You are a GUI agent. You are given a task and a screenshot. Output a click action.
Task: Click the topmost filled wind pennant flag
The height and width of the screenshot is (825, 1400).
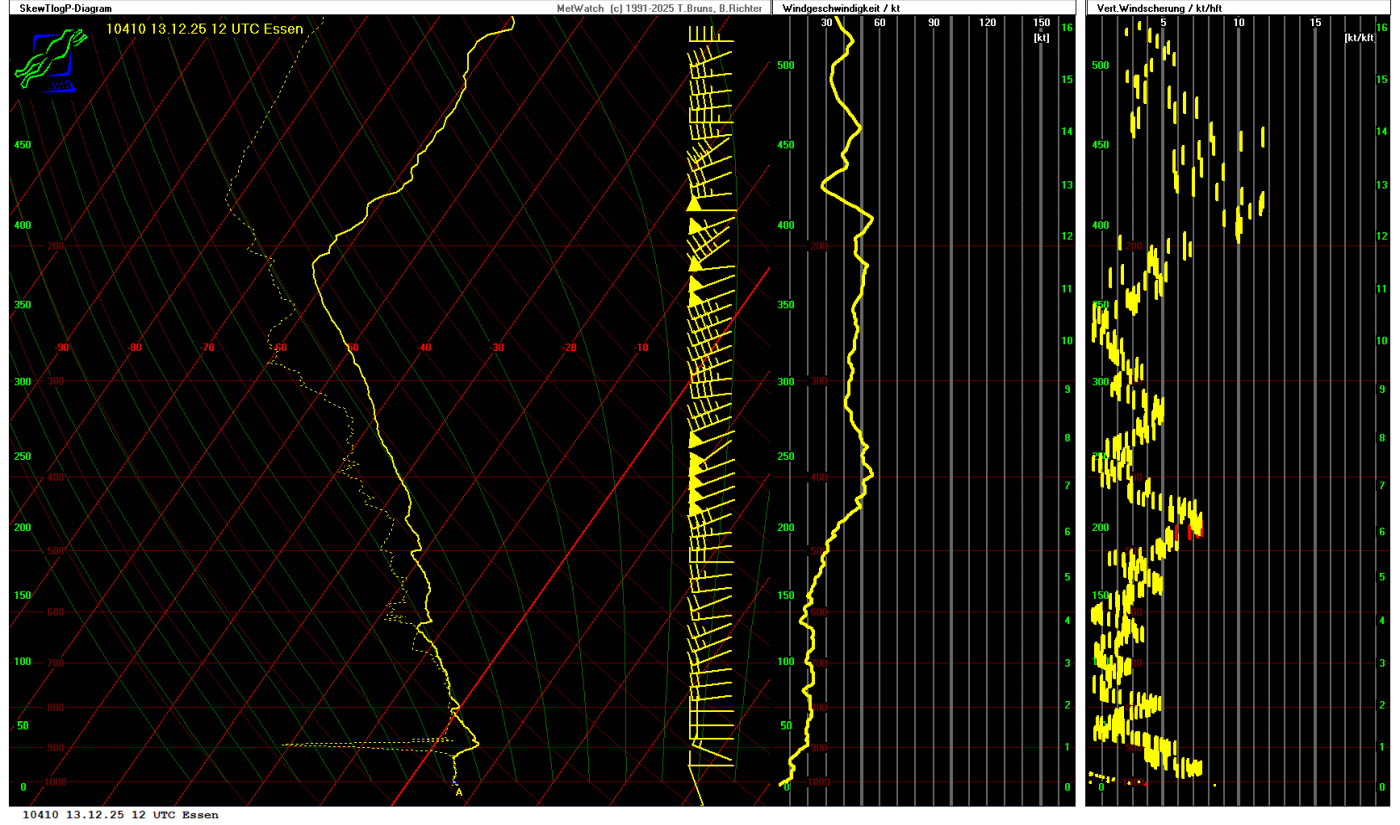pyautogui.click(x=694, y=203)
